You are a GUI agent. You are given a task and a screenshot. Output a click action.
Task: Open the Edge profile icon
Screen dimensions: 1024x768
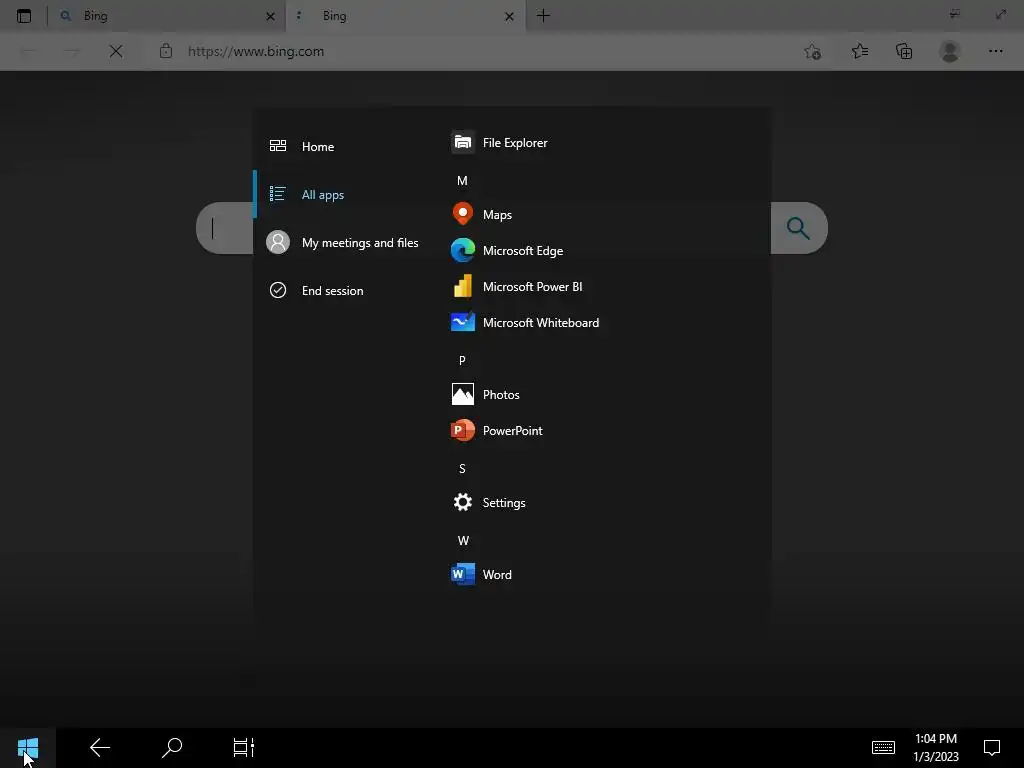tap(950, 51)
